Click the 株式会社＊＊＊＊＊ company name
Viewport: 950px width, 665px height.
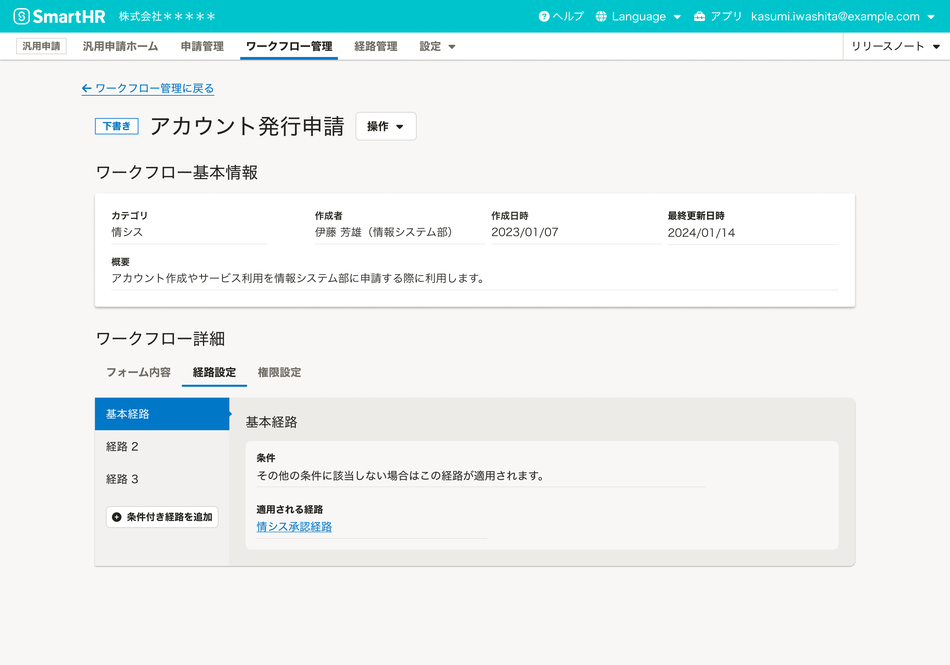pos(167,16)
